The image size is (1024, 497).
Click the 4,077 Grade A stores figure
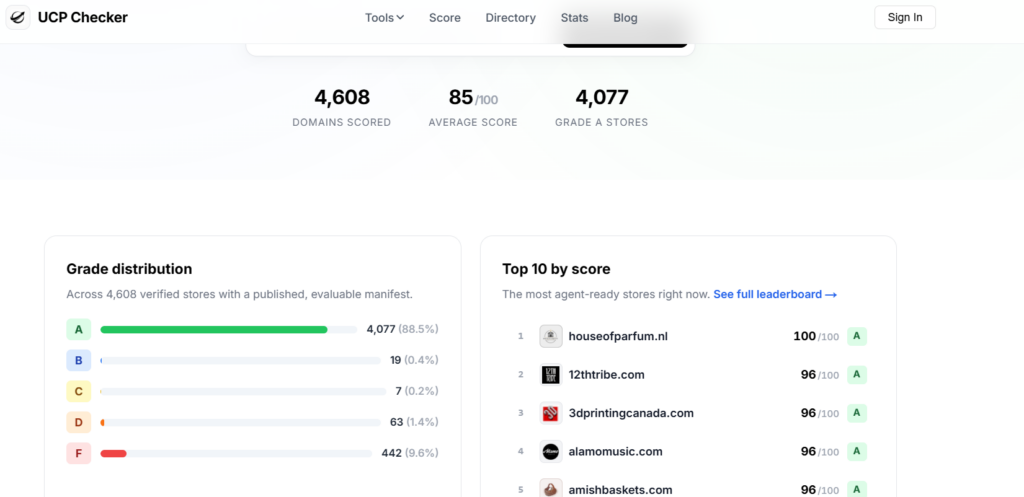click(x=601, y=97)
